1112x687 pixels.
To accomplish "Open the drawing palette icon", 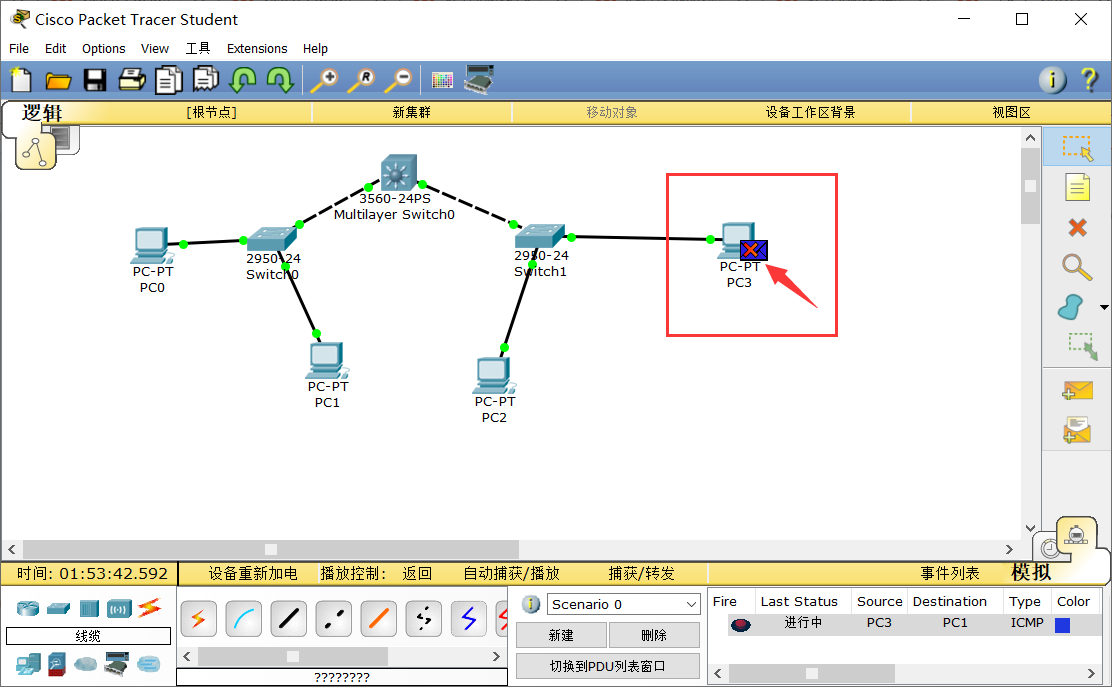I will point(442,80).
